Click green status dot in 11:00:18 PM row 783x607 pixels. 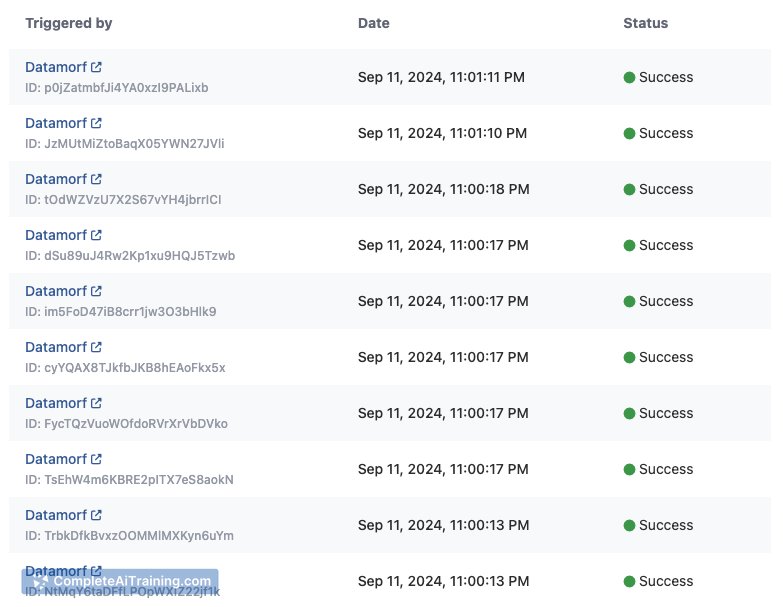point(629,189)
